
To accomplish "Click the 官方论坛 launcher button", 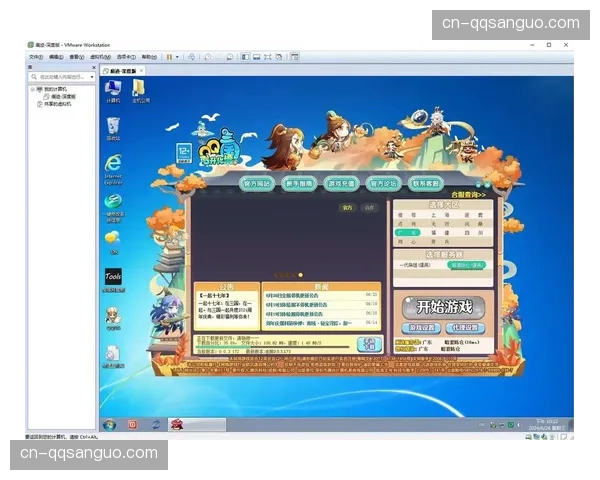I will [383, 184].
